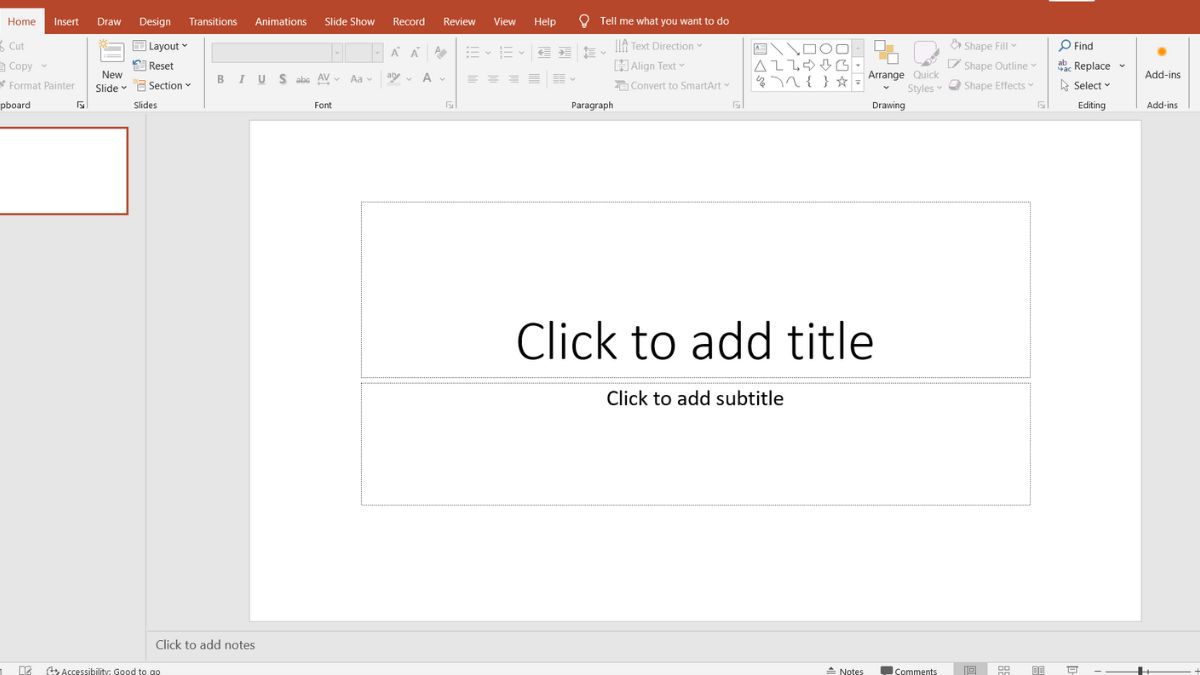The image size is (1200, 675).
Task: Toggle Italic formatting
Action: click(x=241, y=79)
